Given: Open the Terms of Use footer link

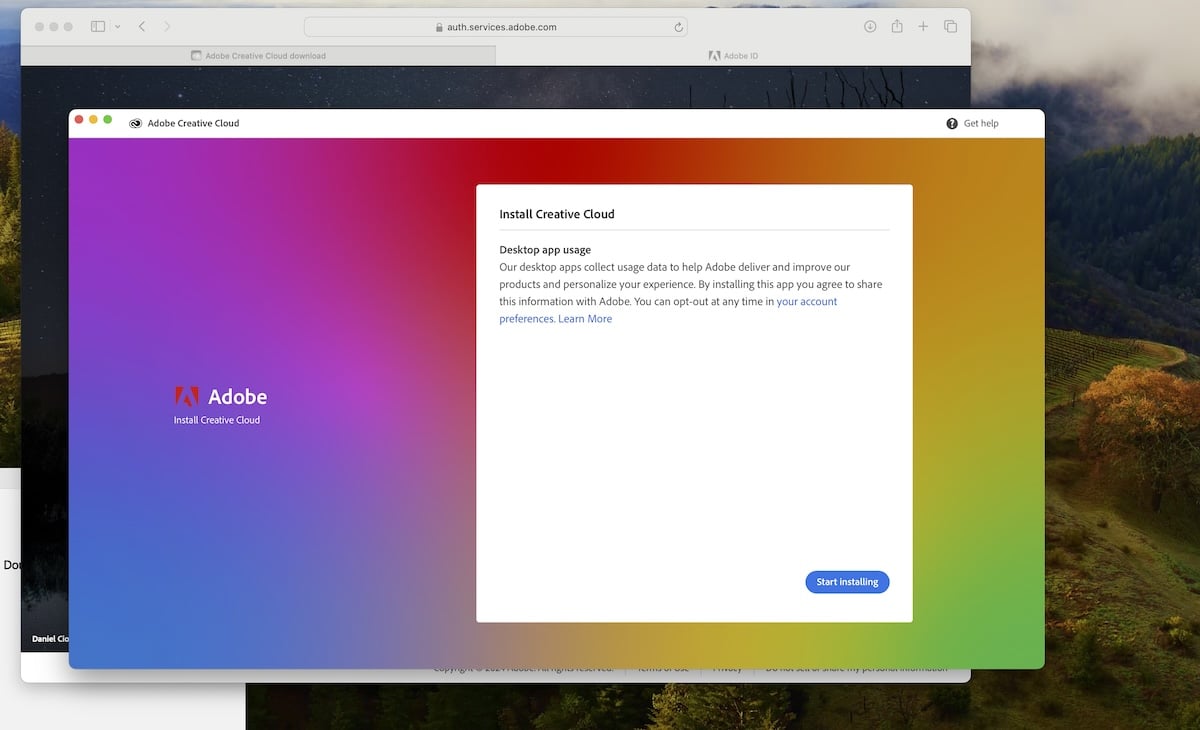Looking at the screenshot, I should (x=662, y=667).
